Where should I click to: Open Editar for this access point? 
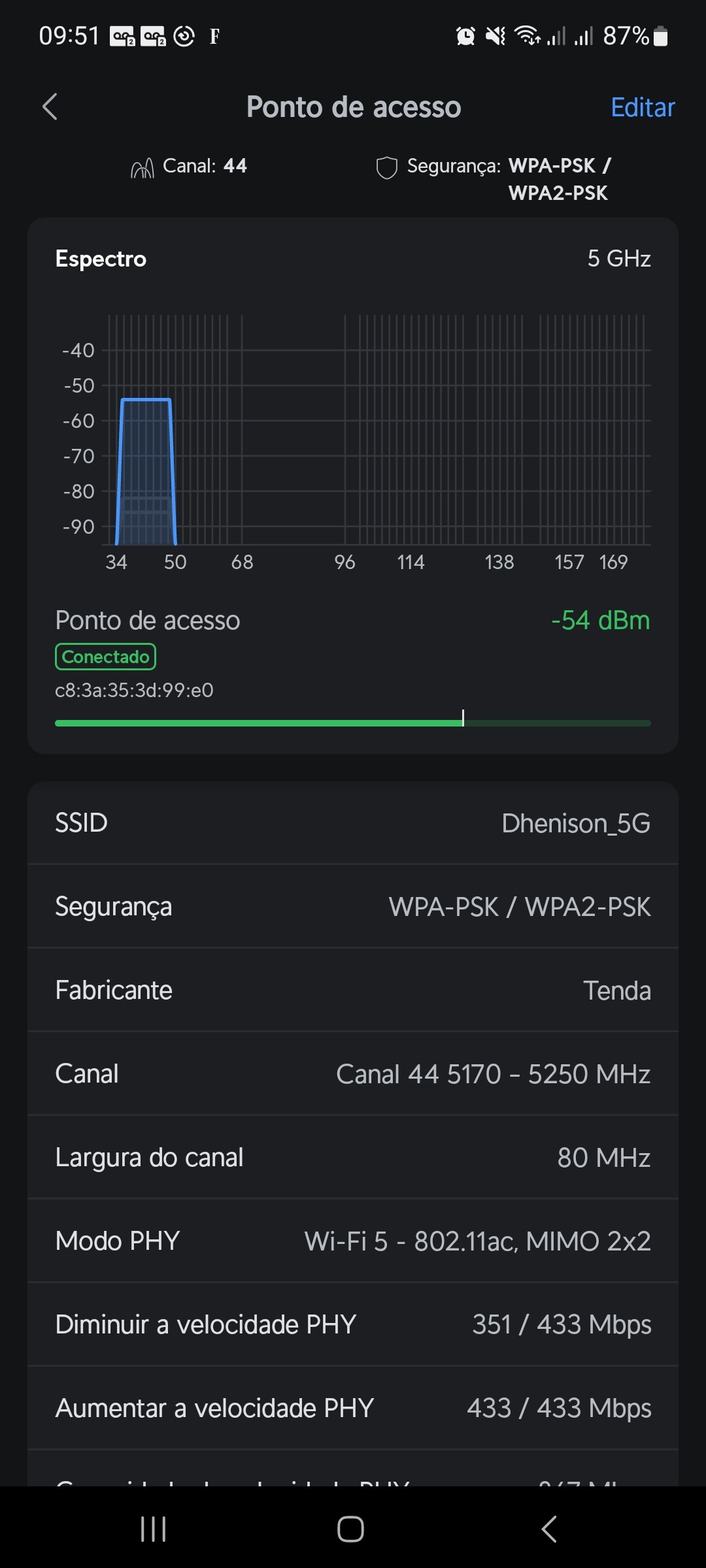[x=642, y=108]
